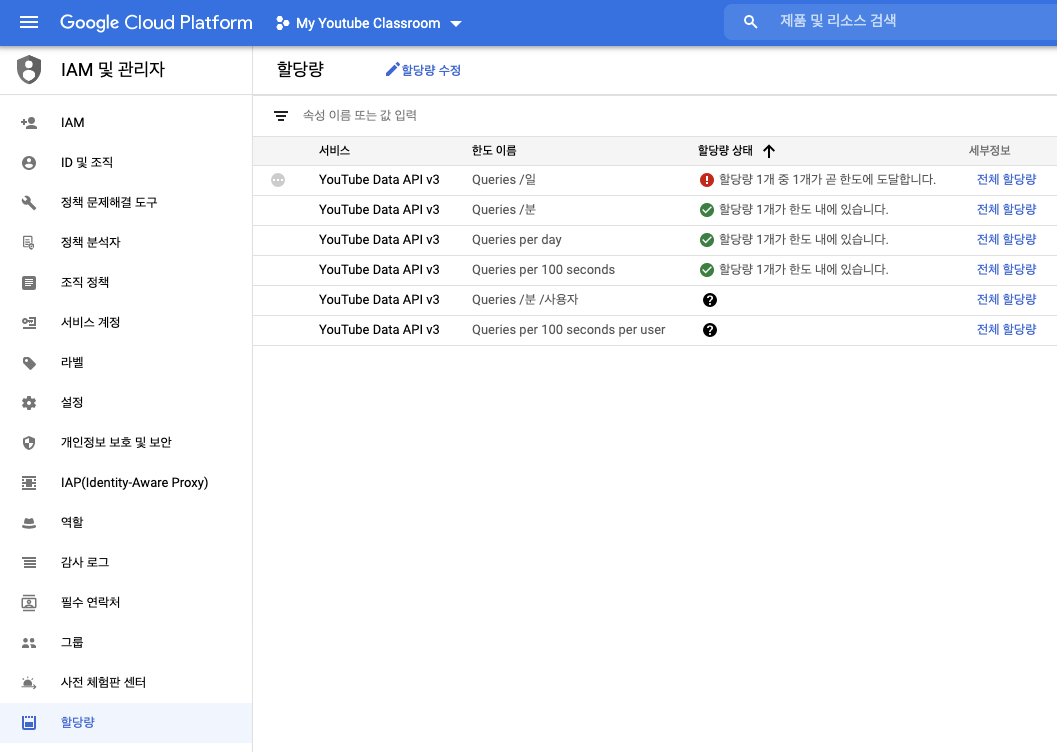Click the 설정 gear icon
Screen dimensions: 1057x752
pyautogui.click(x=29, y=402)
